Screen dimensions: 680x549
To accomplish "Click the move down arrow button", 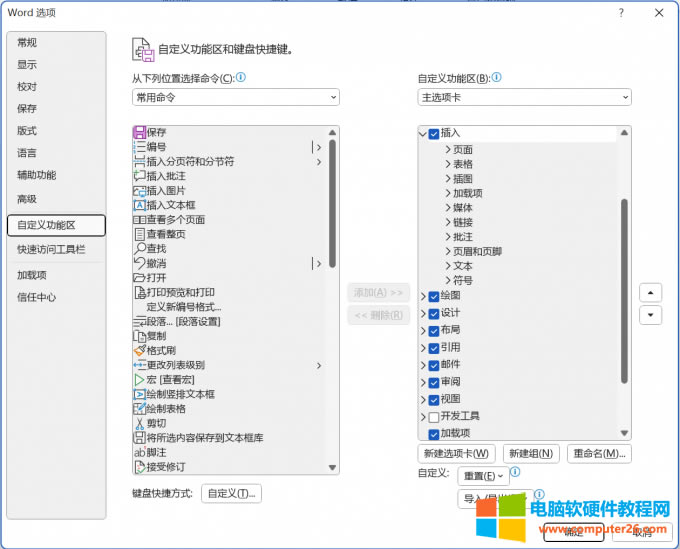I will point(651,315).
